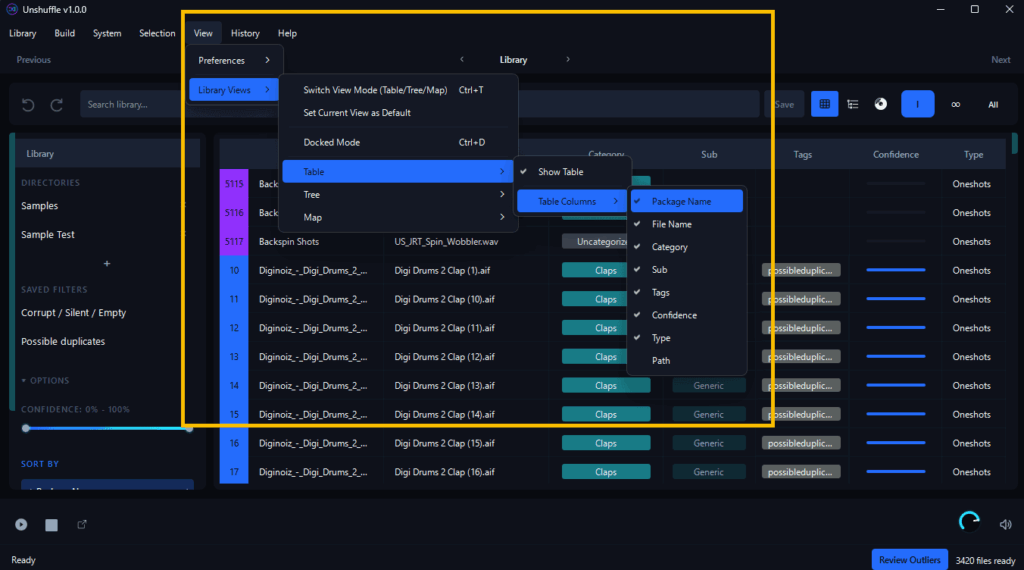Uncheck the Confidence column
This screenshot has height=570, width=1024.
click(x=687, y=315)
